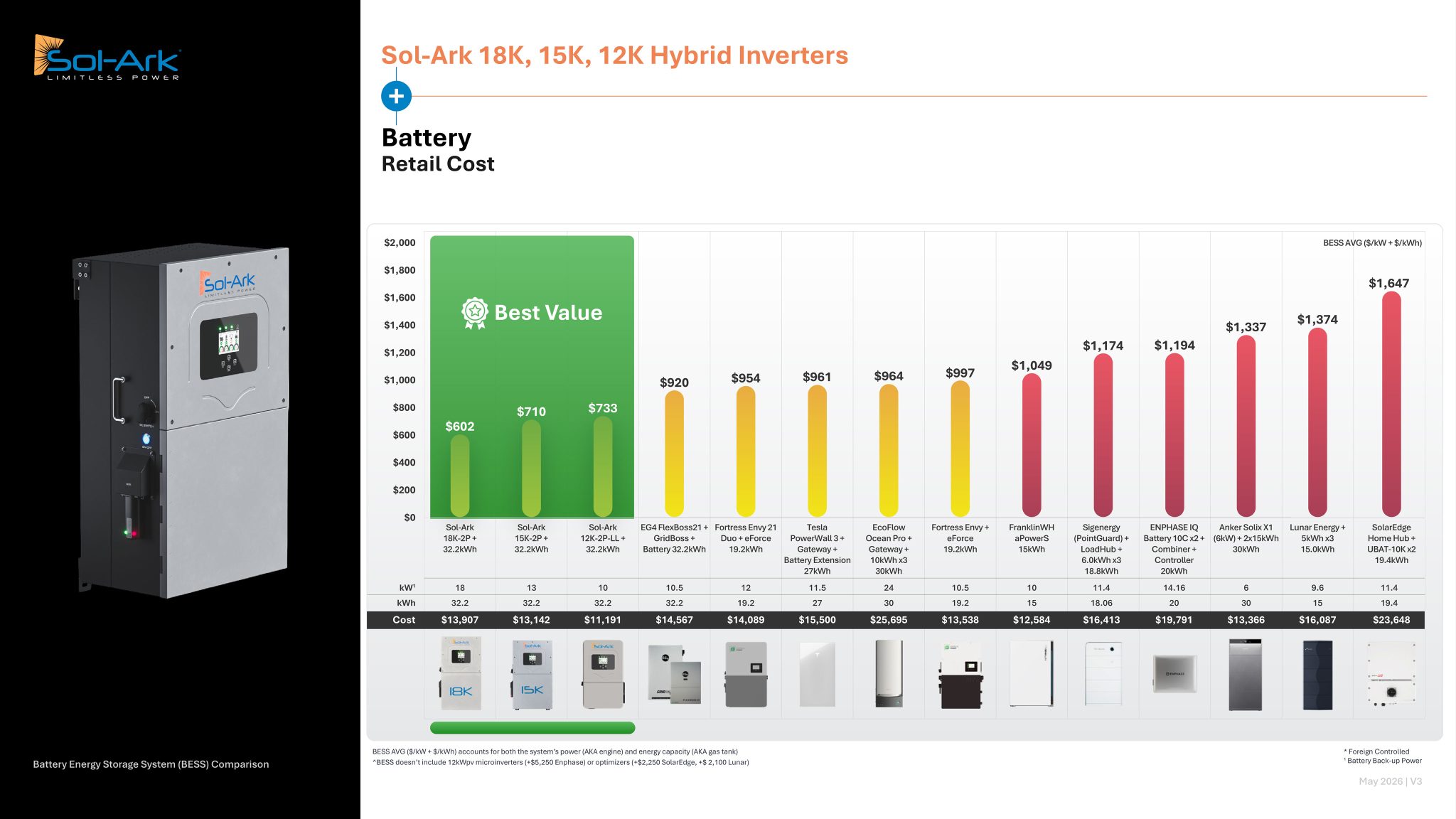1456x819 pixels.
Task: Click the $954 bar for Fortress Envy 21 Duo
Action: point(746,451)
